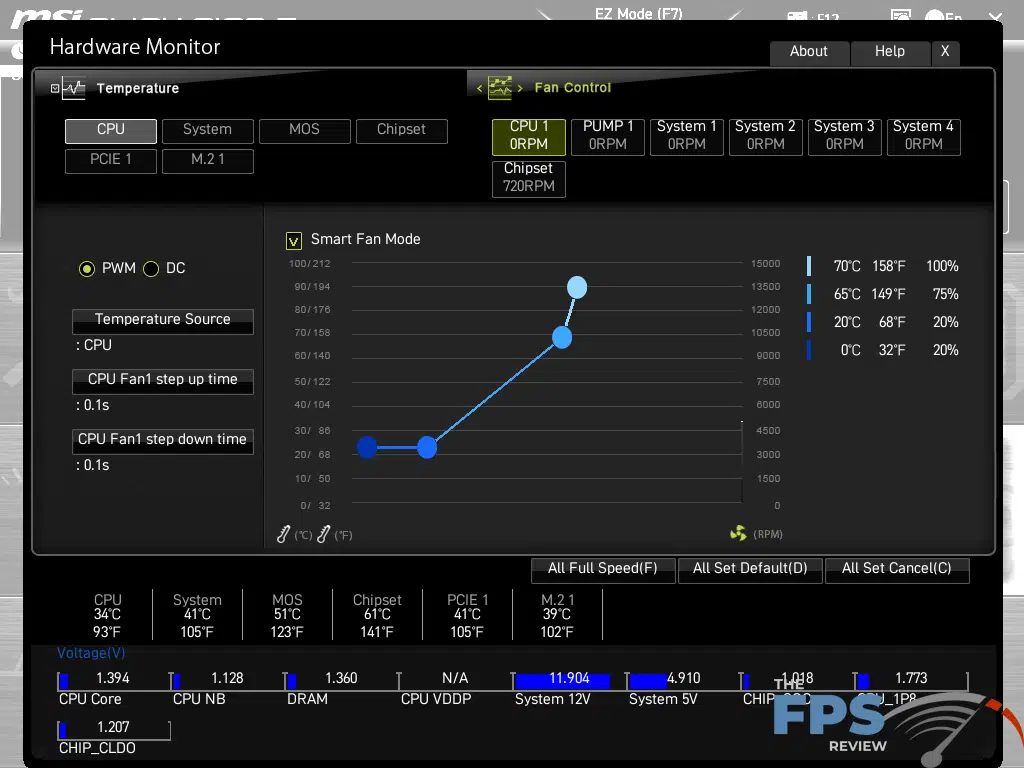Screen dimensions: 1024x768
Task: Click the System 12V voltage bar
Action: pos(569,680)
